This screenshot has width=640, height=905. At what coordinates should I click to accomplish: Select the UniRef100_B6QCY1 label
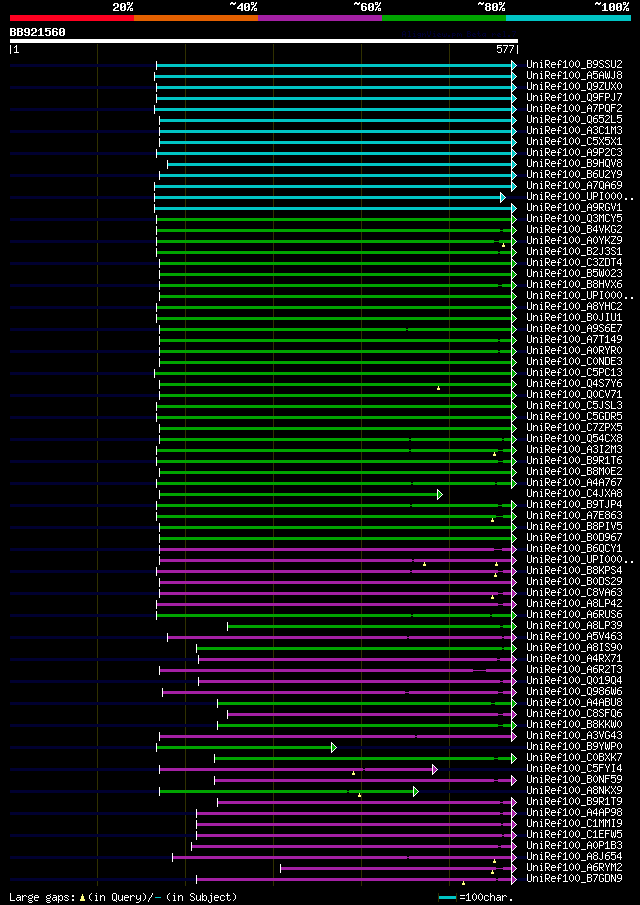click(x=574, y=548)
